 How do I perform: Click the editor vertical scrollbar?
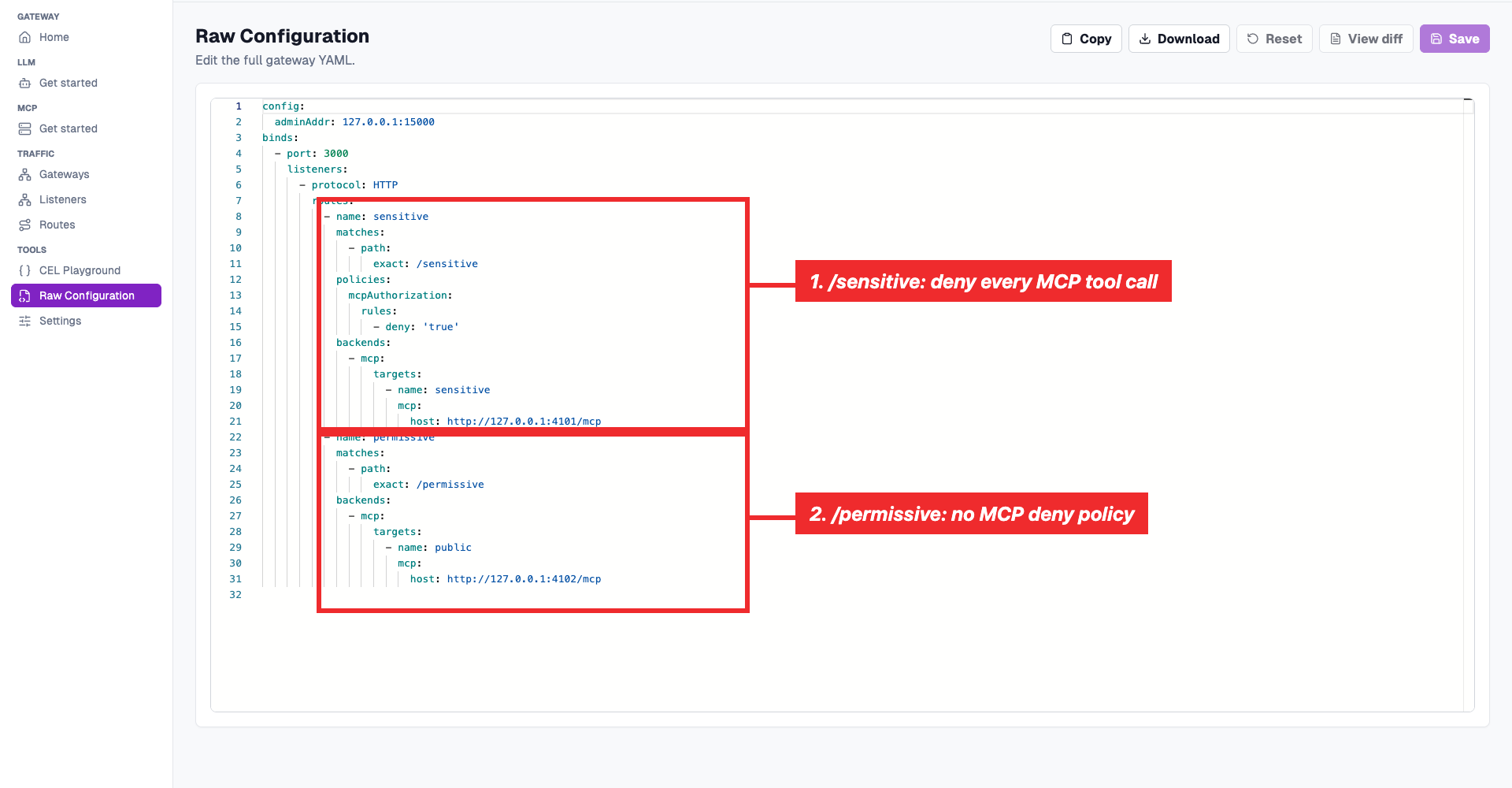point(1468,405)
